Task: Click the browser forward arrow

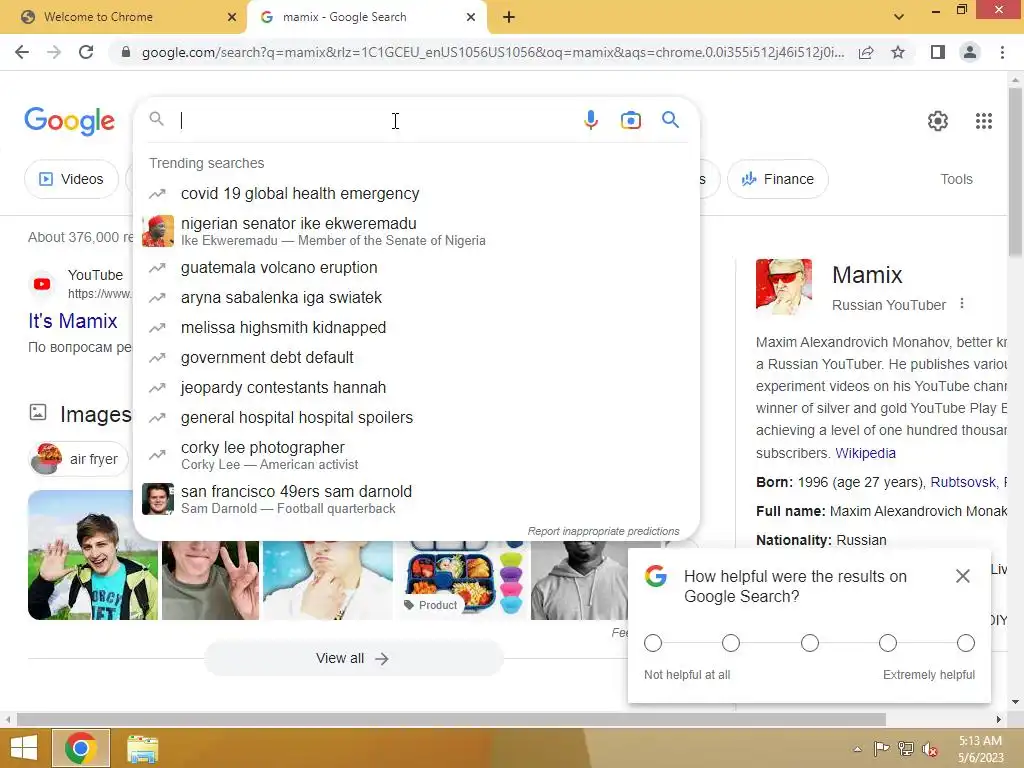Action: click(54, 52)
